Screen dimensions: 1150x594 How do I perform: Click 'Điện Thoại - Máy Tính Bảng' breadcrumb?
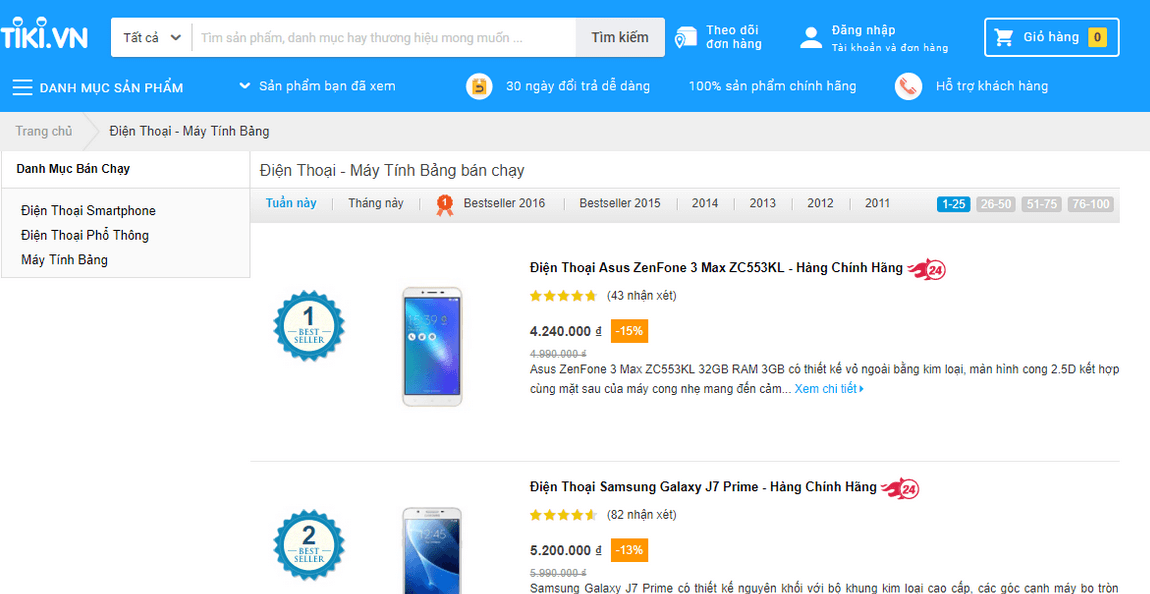coord(189,131)
